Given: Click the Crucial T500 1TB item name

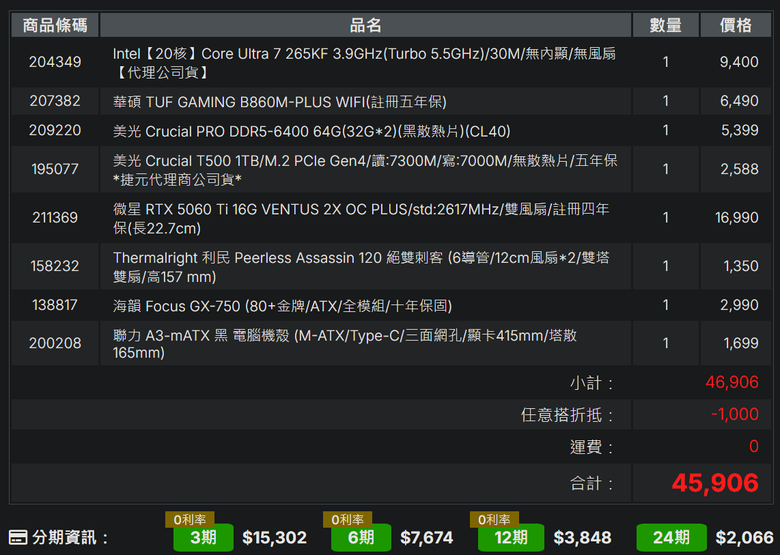Looking at the screenshot, I should point(365,170).
